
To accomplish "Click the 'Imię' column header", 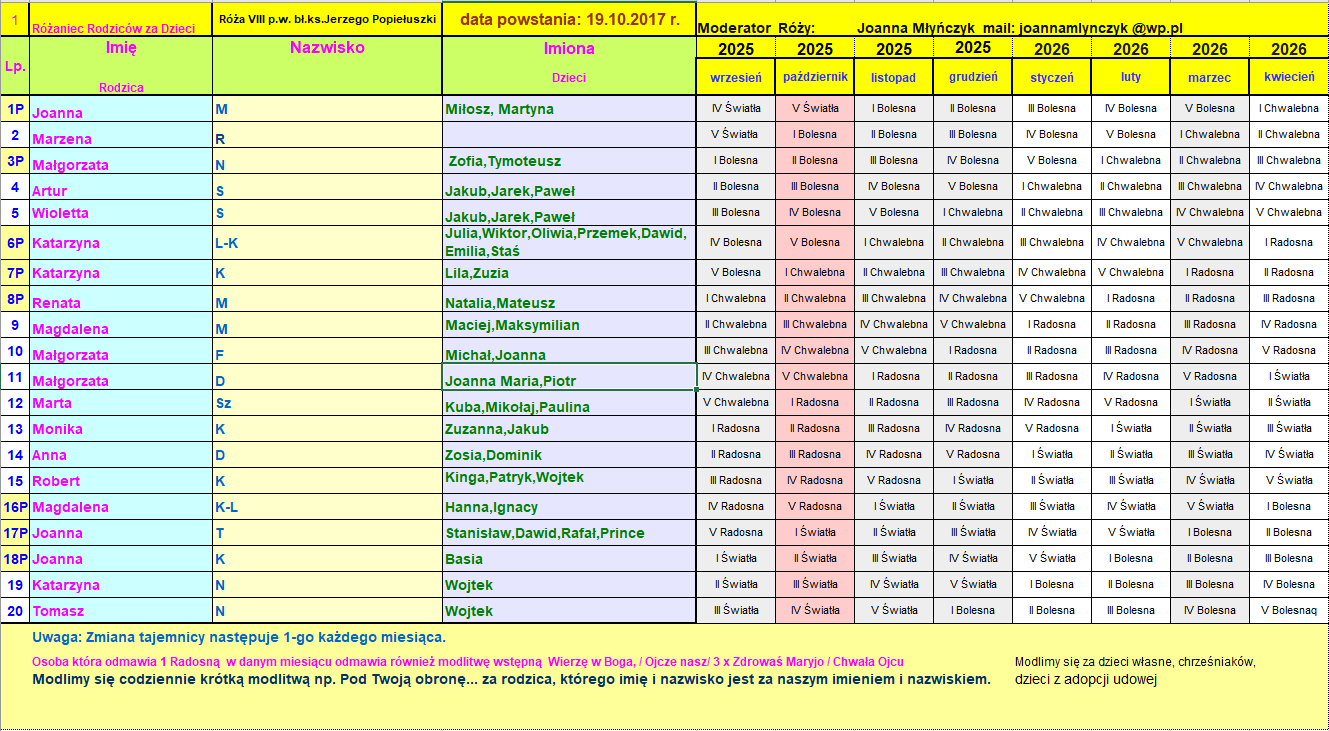I will coord(121,47).
